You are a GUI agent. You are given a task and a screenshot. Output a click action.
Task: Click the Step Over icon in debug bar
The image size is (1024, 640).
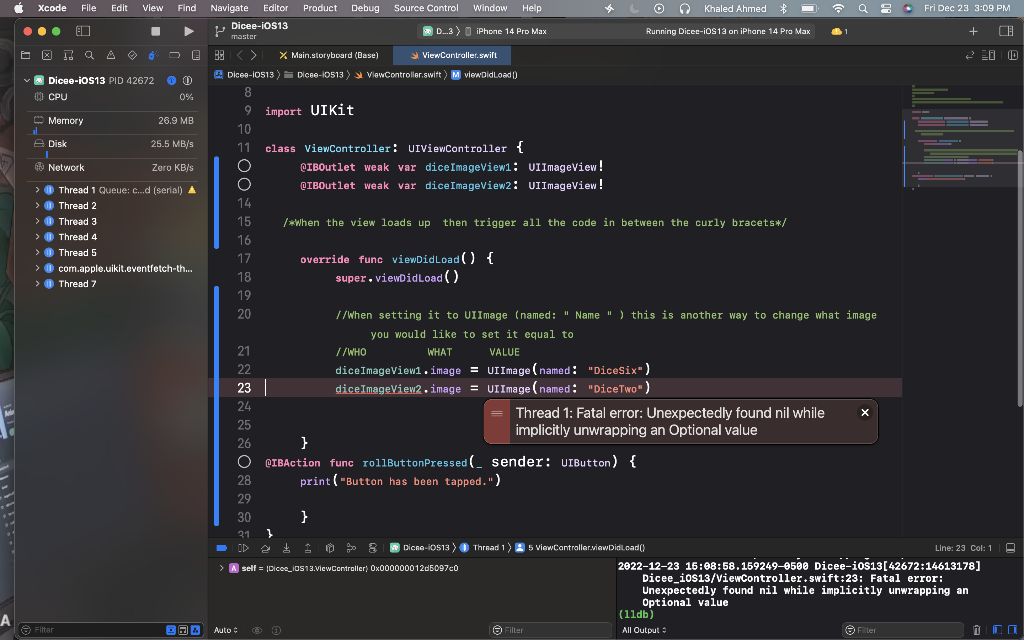(264, 548)
